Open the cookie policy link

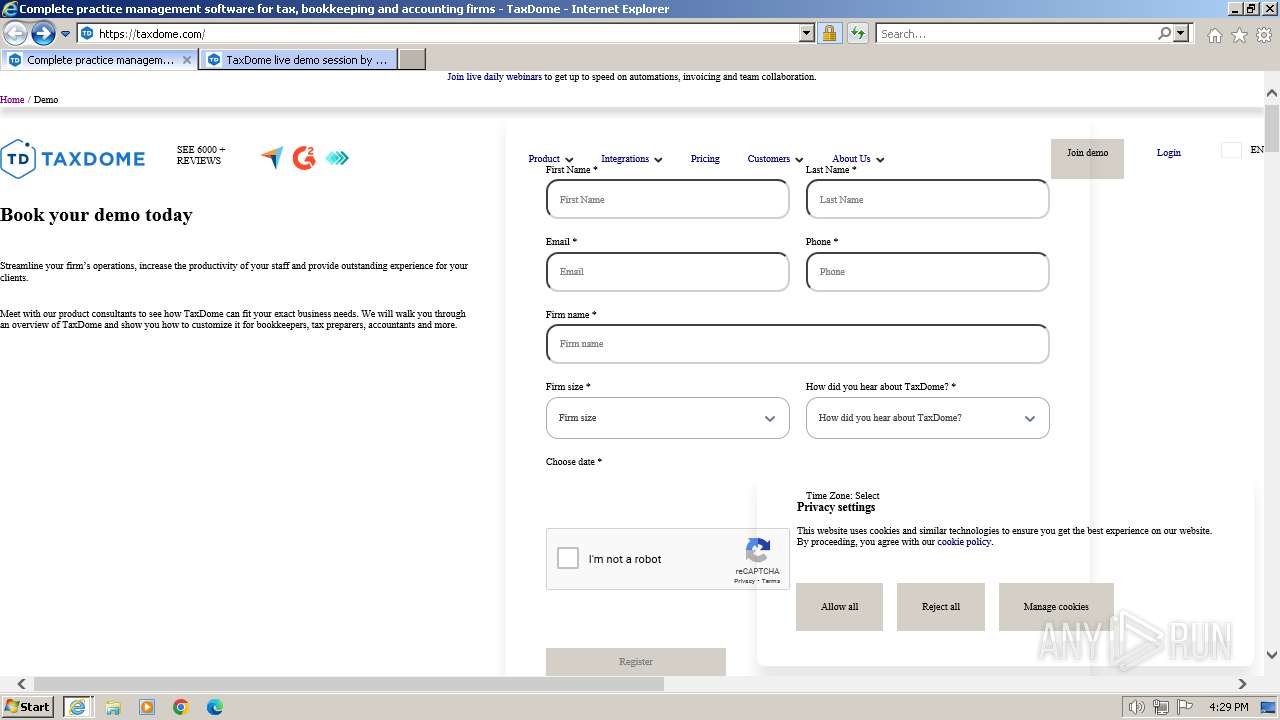pos(964,542)
